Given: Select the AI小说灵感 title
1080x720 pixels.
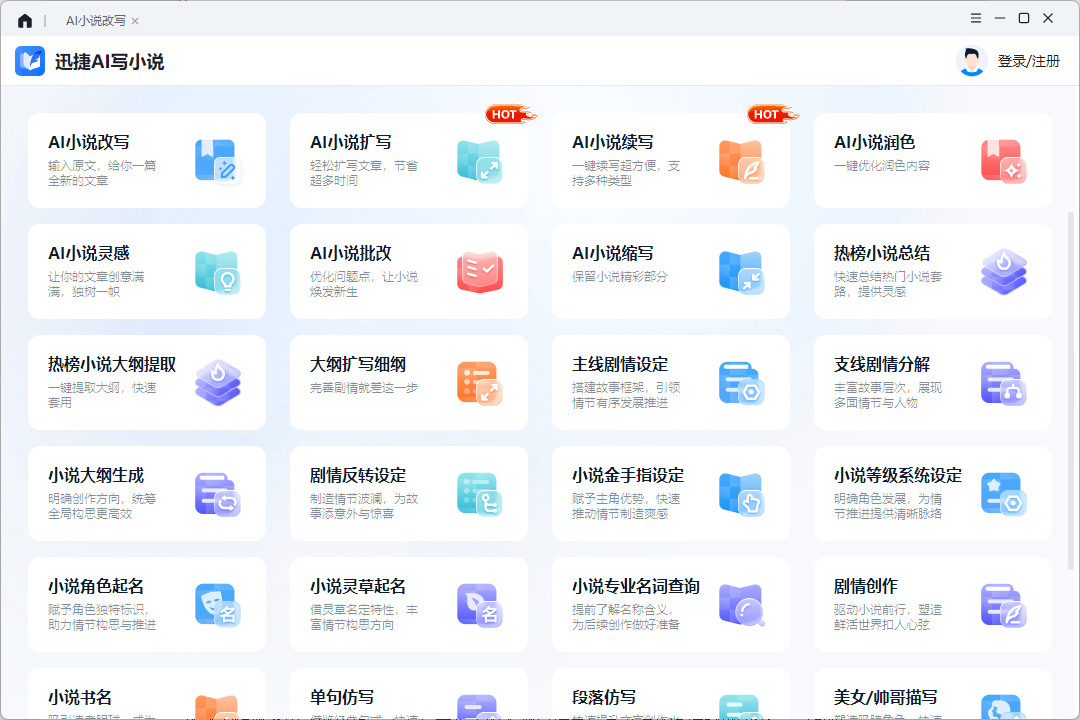Looking at the screenshot, I should [89, 253].
